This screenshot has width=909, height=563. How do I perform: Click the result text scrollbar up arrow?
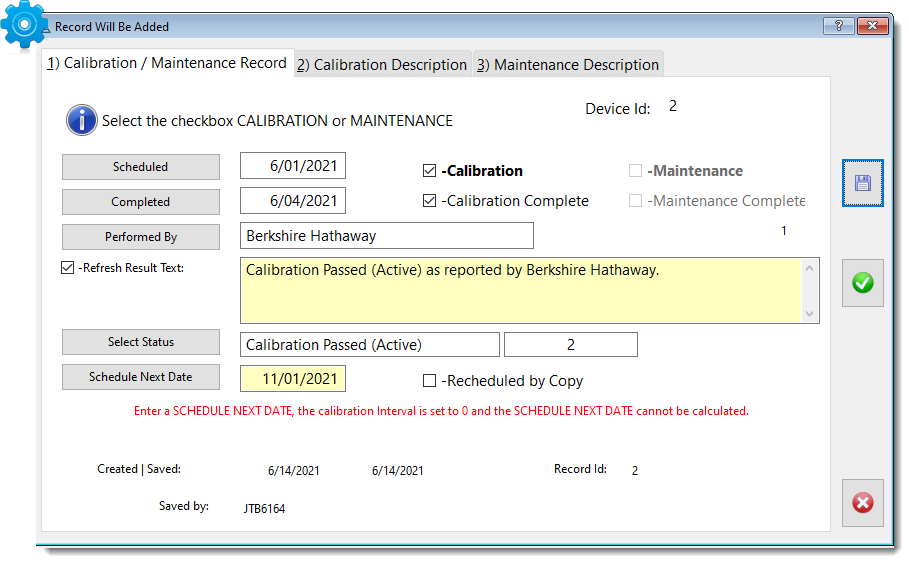pos(810,268)
